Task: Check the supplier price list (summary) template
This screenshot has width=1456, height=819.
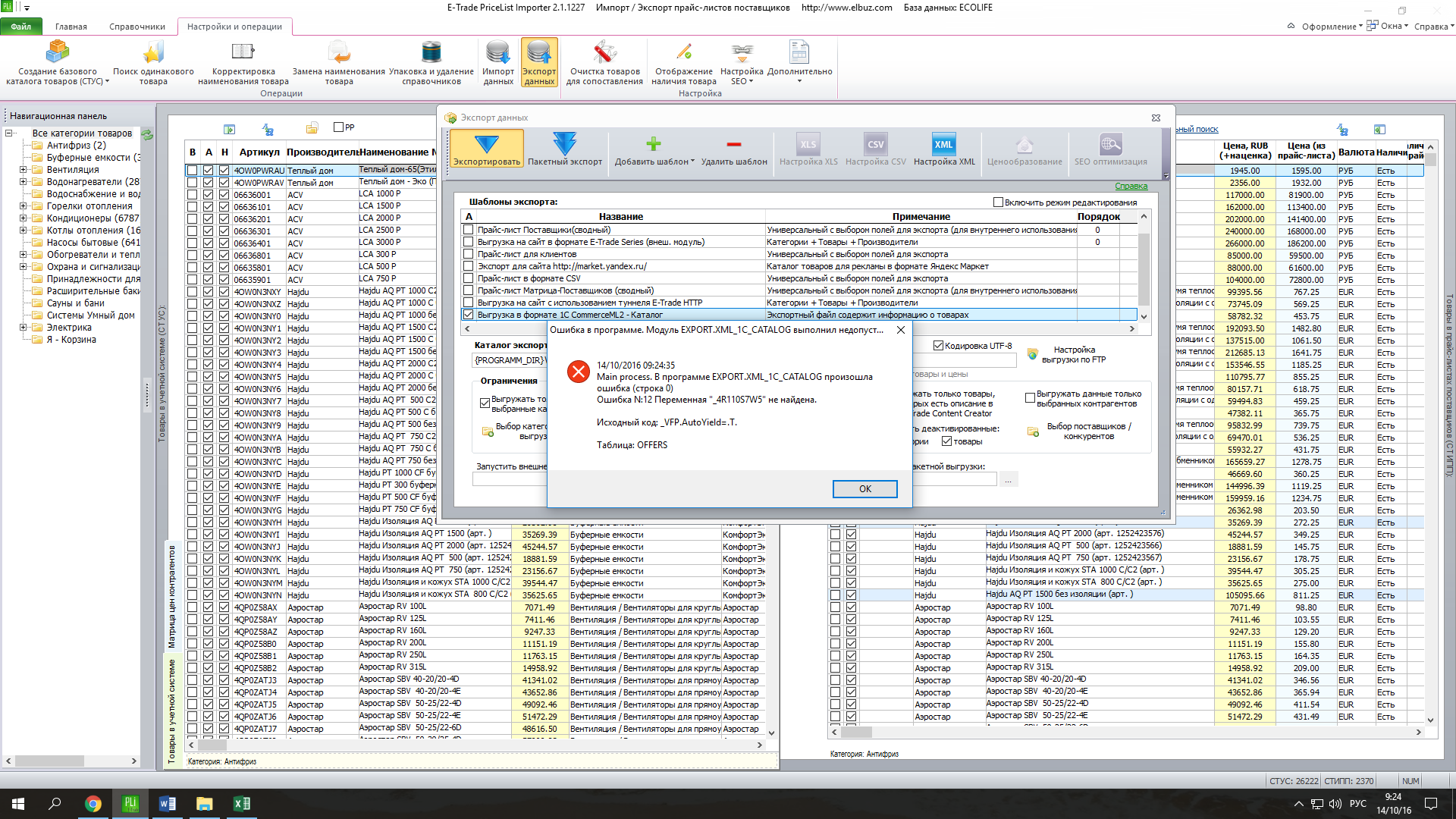Action: coord(469,230)
